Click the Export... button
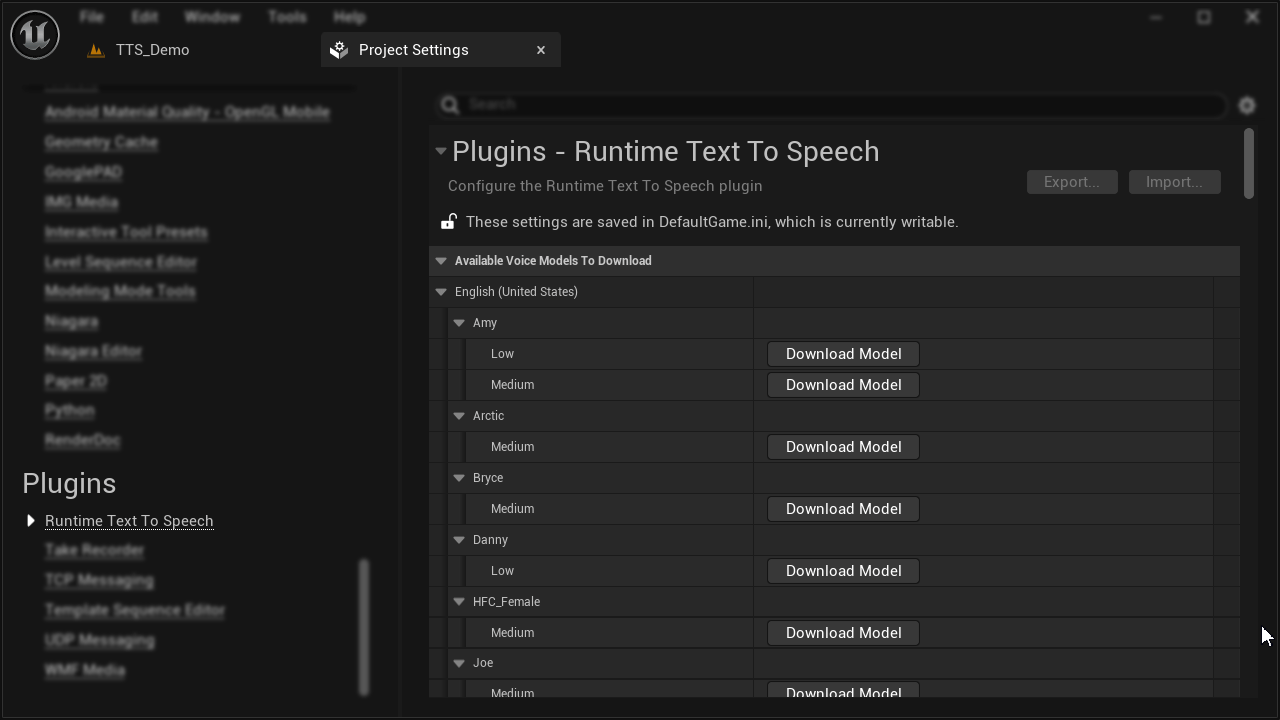The width and height of the screenshot is (1280, 720). [1071, 182]
